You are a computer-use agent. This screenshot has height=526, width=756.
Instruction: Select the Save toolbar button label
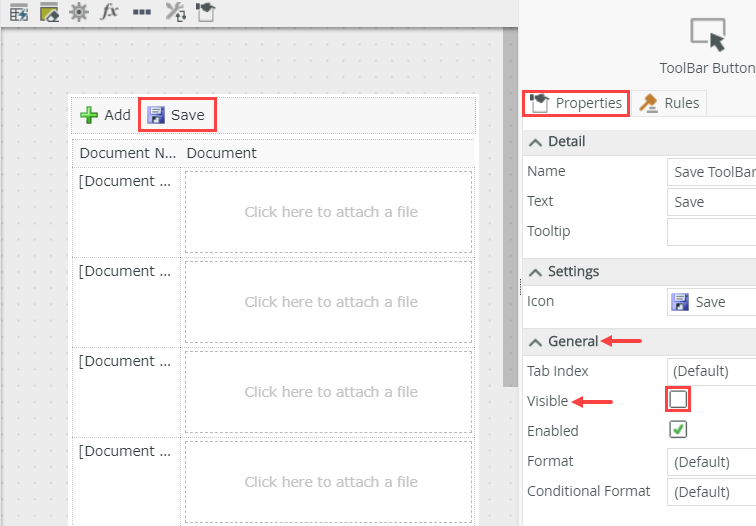(188, 115)
